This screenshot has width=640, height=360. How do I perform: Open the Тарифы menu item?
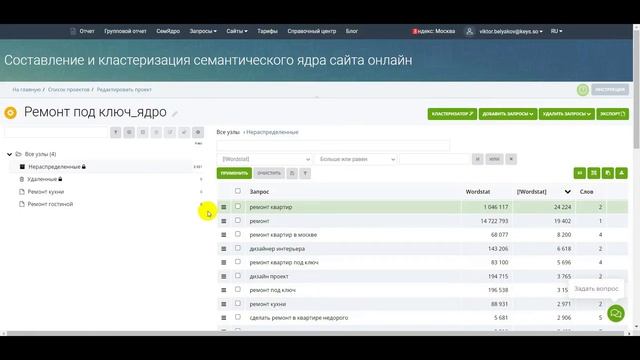pos(267,31)
